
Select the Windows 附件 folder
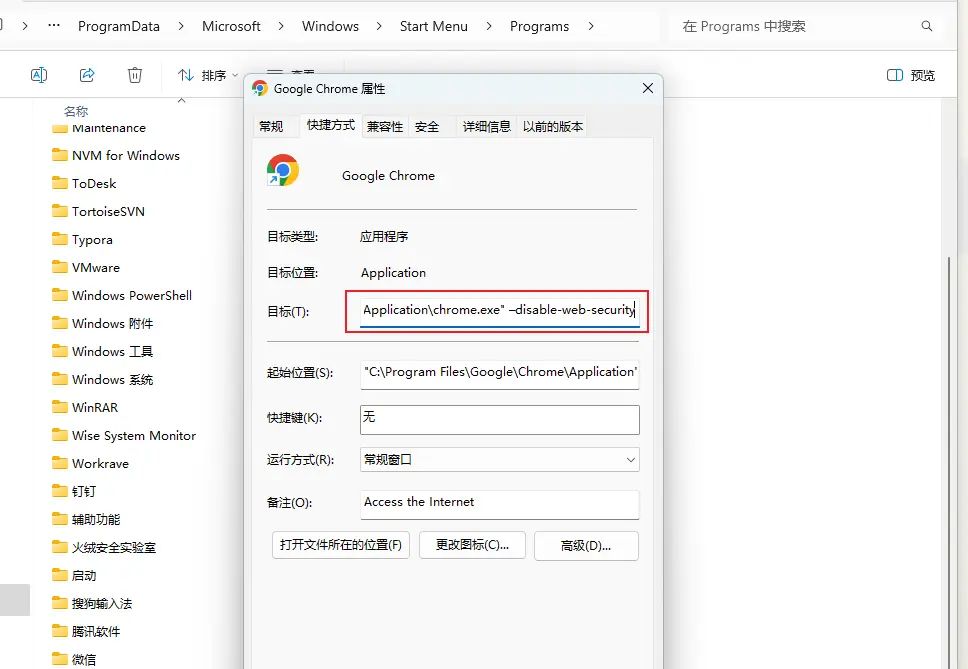102,323
